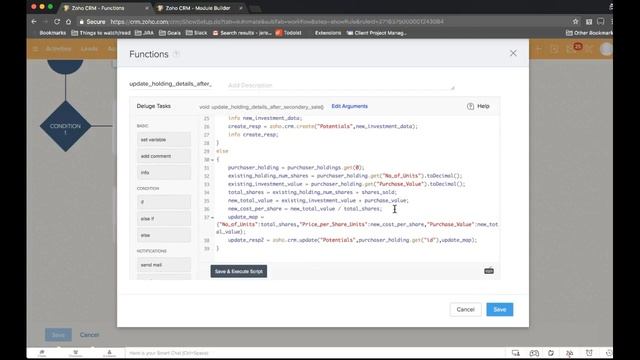Switch to the Zoho CRM - Module Builder tab
Screen dimensions: 640x360
(x=198, y=8)
